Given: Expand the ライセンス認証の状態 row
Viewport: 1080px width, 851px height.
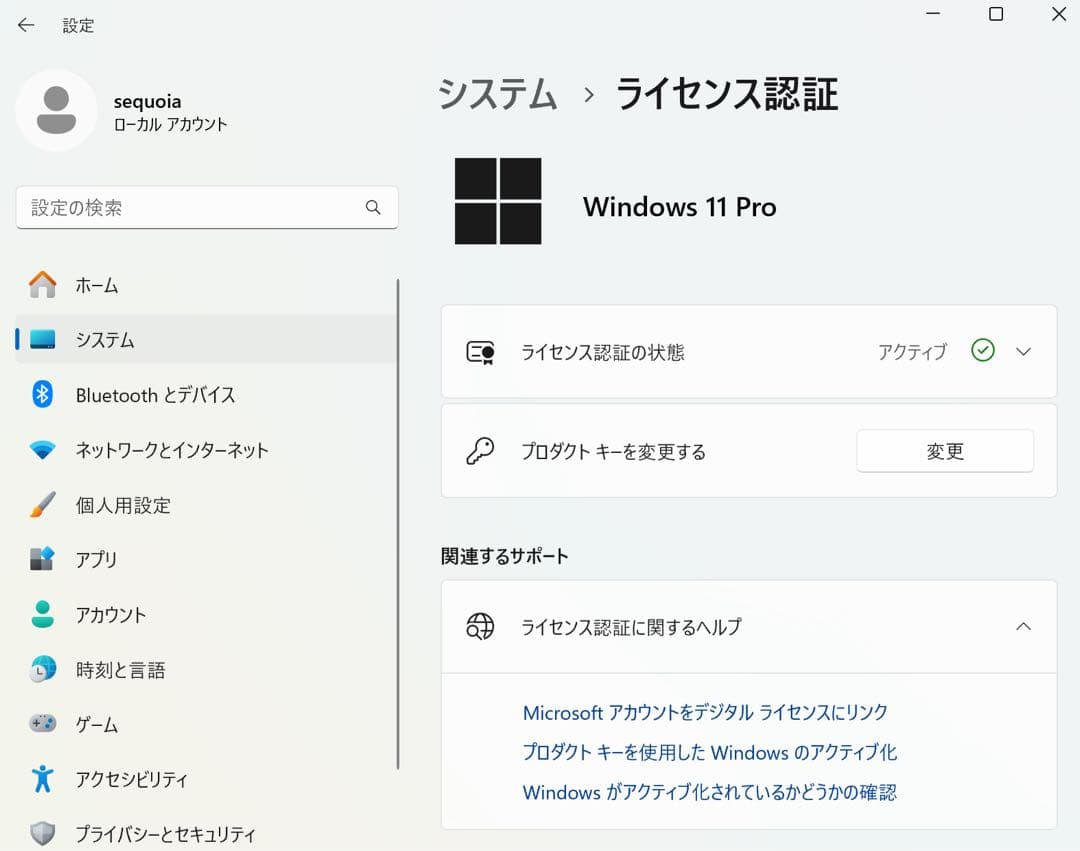Looking at the screenshot, I should 1023,351.
